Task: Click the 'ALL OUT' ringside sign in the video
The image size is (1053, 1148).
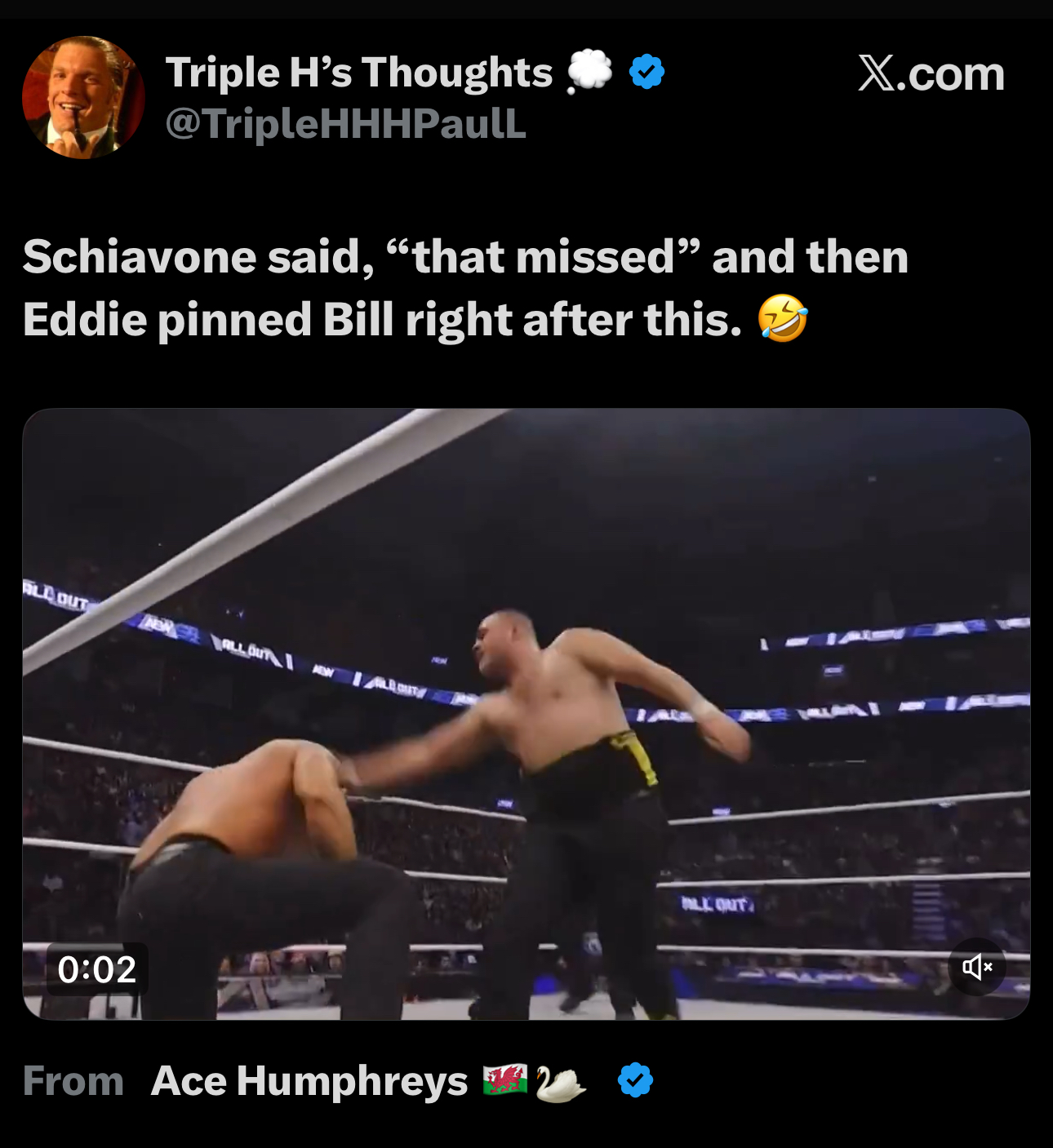Action: pos(717,904)
